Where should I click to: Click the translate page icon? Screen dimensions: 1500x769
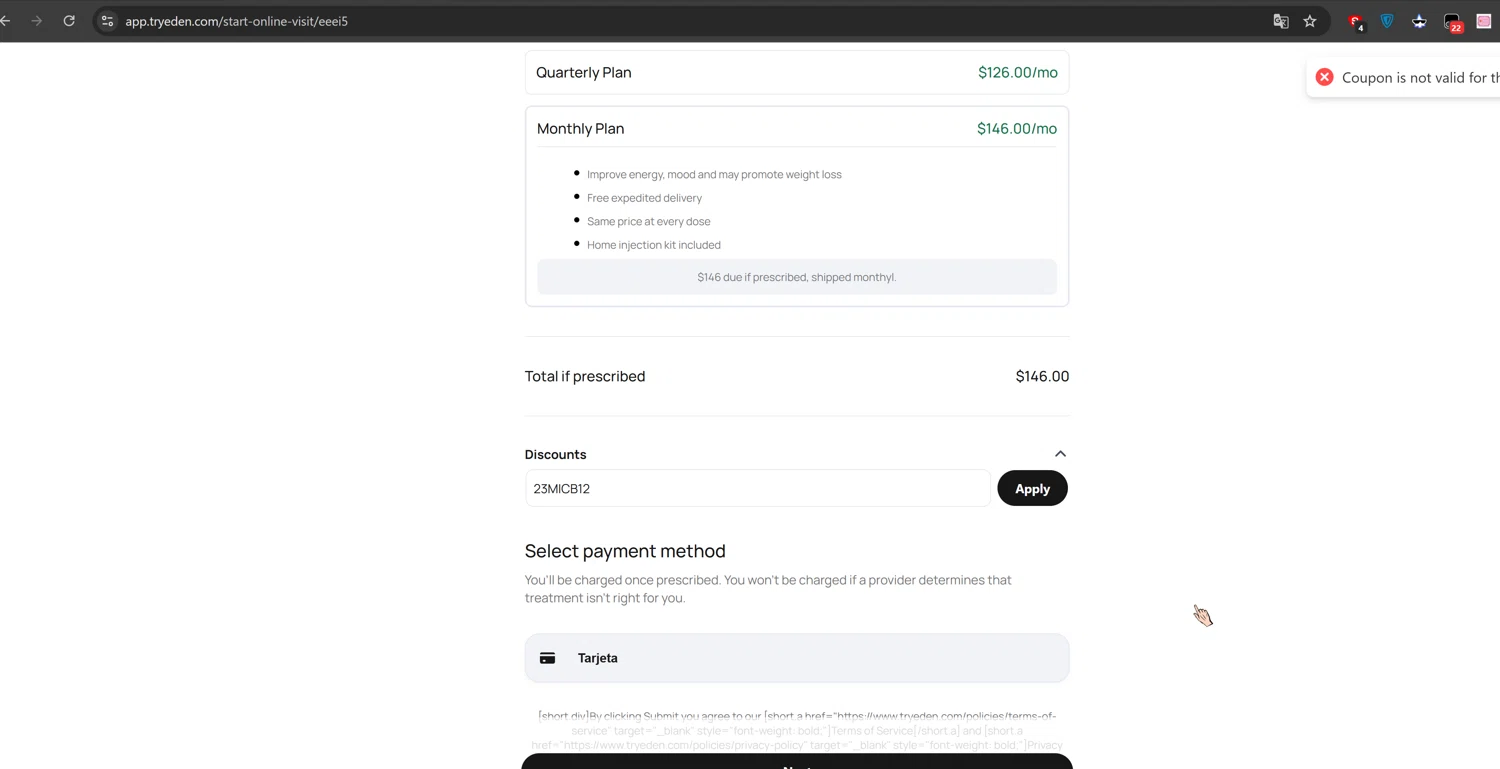(x=1280, y=21)
